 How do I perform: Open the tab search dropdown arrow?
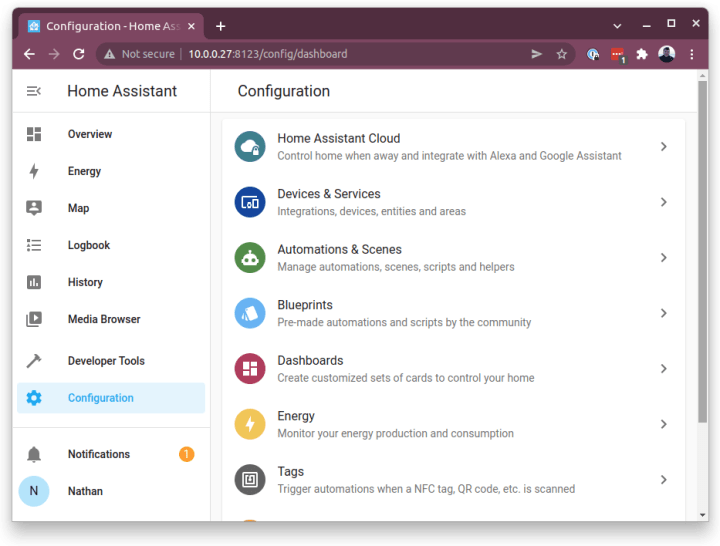(617, 26)
